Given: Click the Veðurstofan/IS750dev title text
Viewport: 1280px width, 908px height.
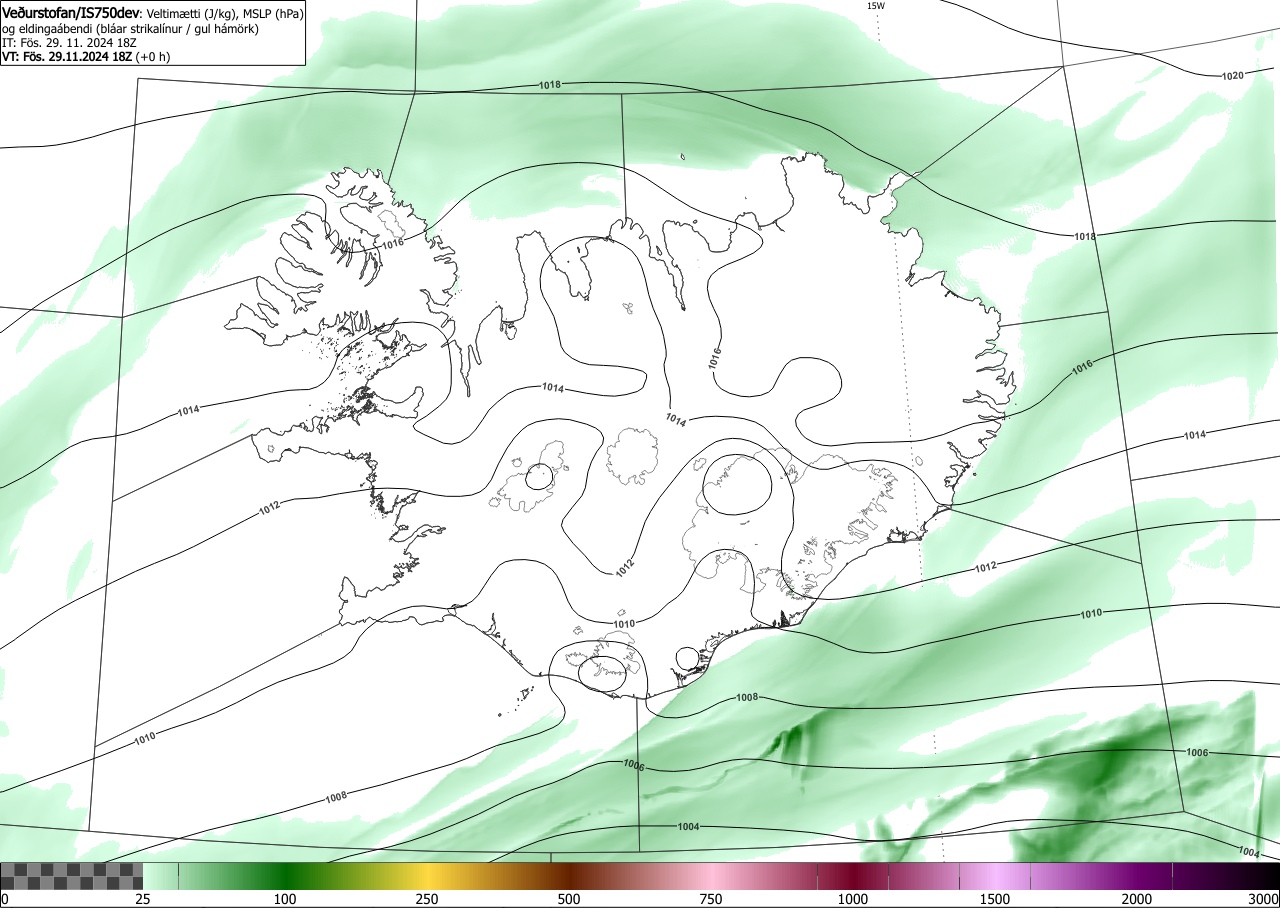Looking at the screenshot, I should tap(72, 13).
